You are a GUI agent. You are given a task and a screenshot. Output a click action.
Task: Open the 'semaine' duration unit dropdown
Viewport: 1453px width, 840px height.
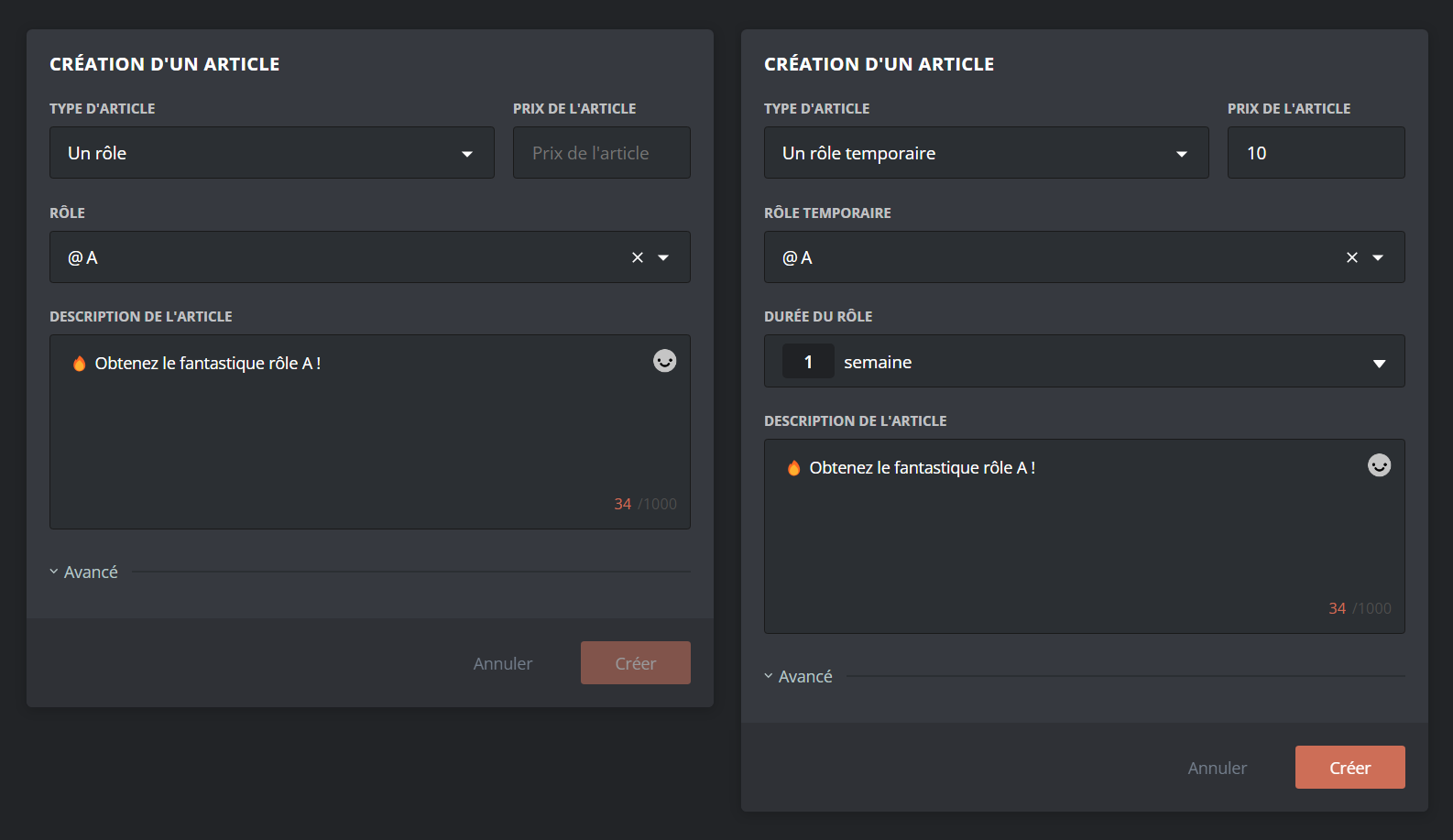[x=1379, y=363]
